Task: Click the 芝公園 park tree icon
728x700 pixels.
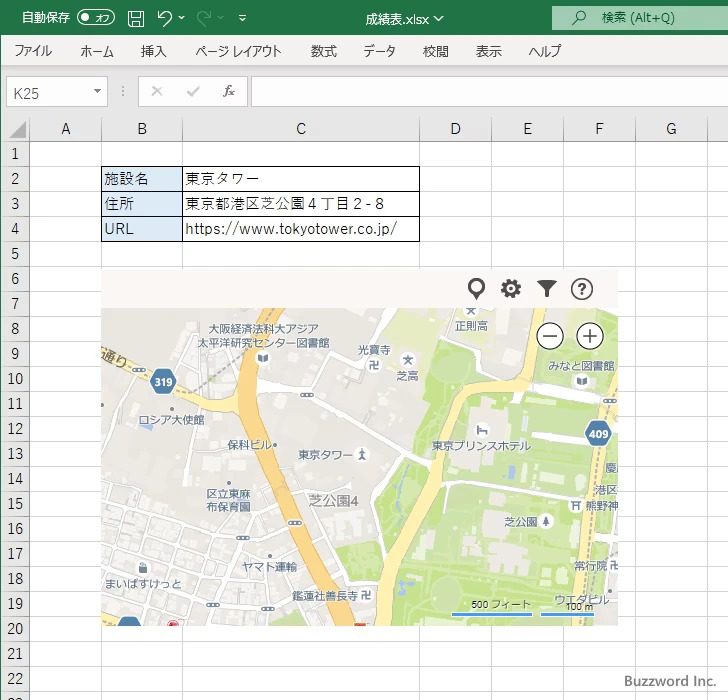Action: (x=546, y=521)
